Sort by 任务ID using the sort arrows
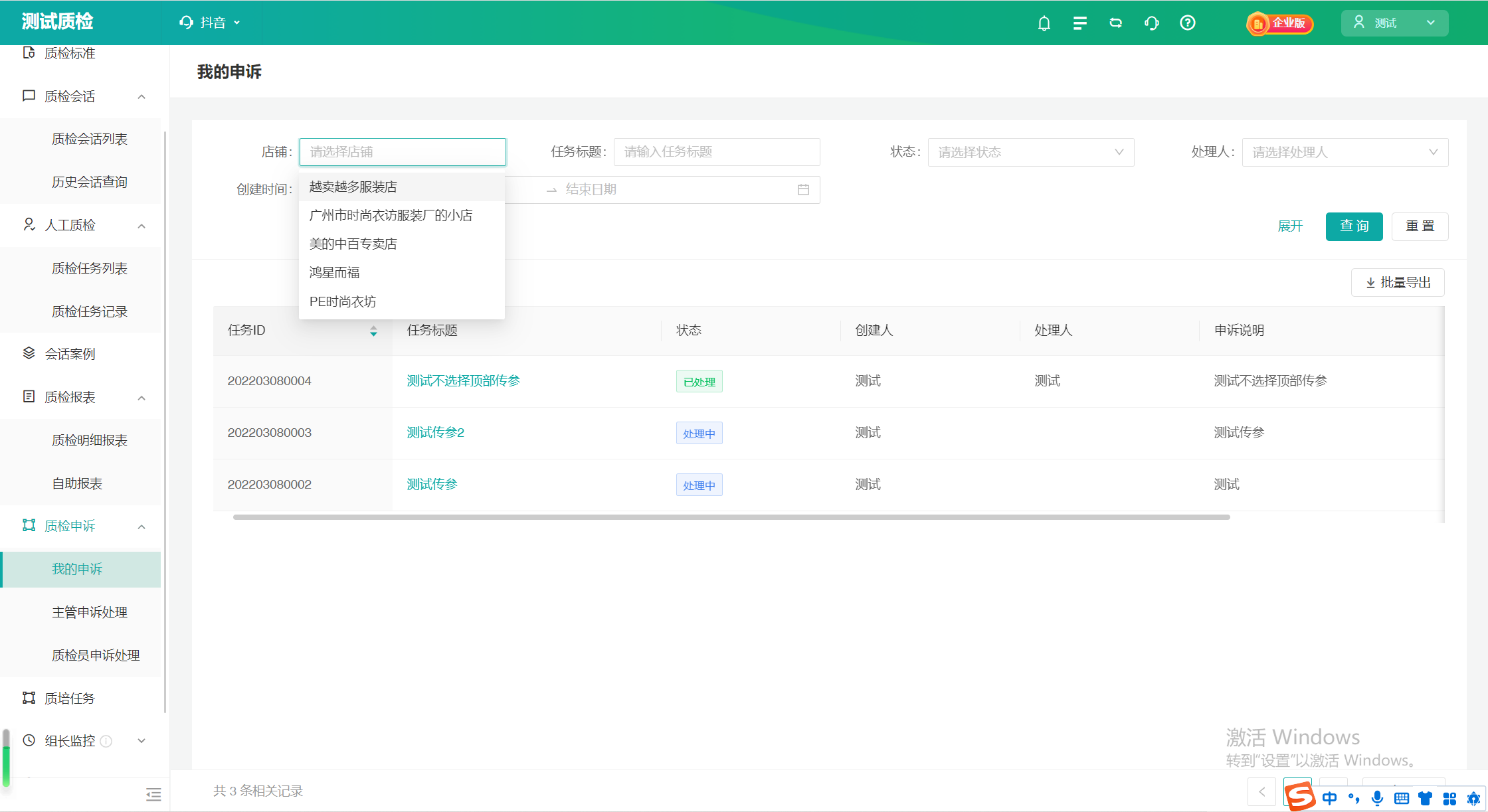This screenshot has height=812, width=1488. coord(373,331)
